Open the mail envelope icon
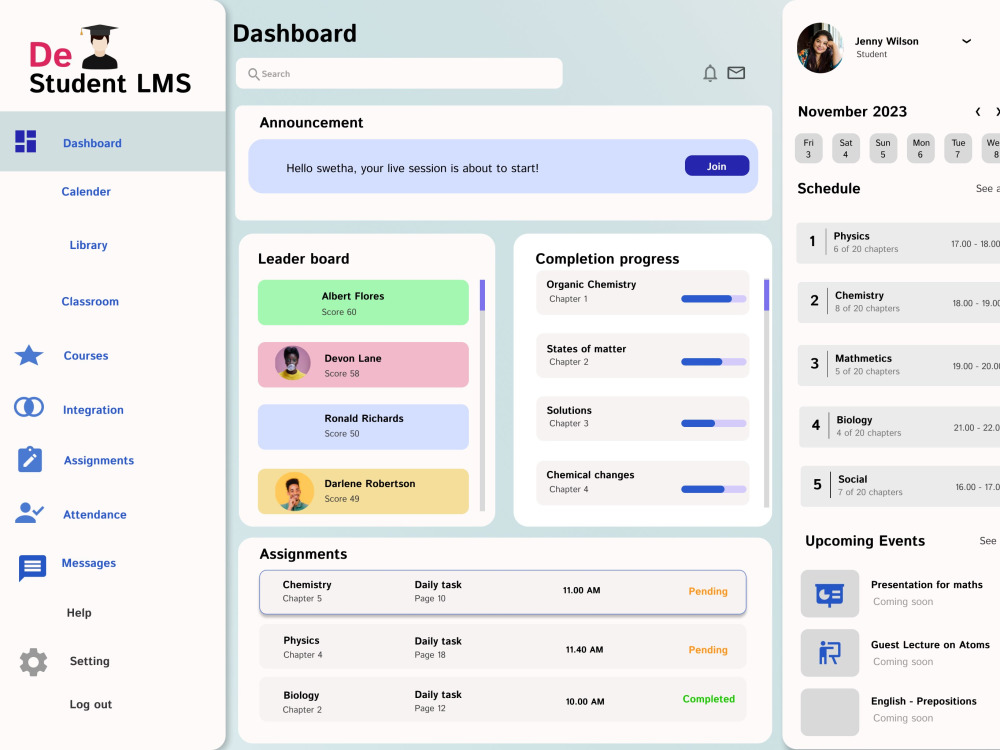The image size is (1000, 750). click(x=736, y=73)
